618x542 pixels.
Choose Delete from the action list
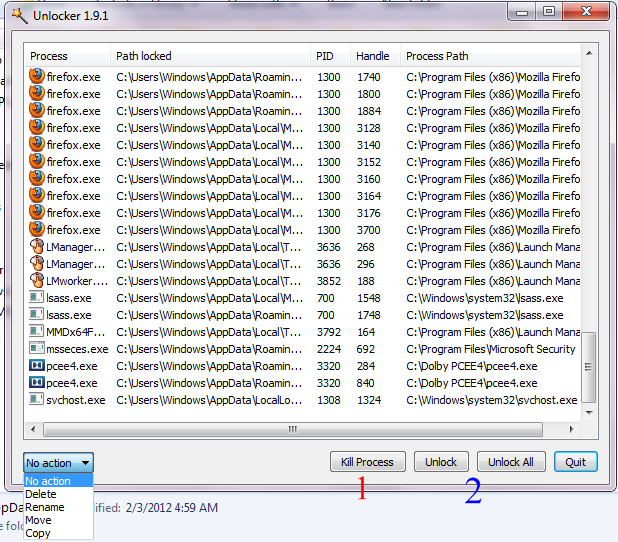pos(58,494)
